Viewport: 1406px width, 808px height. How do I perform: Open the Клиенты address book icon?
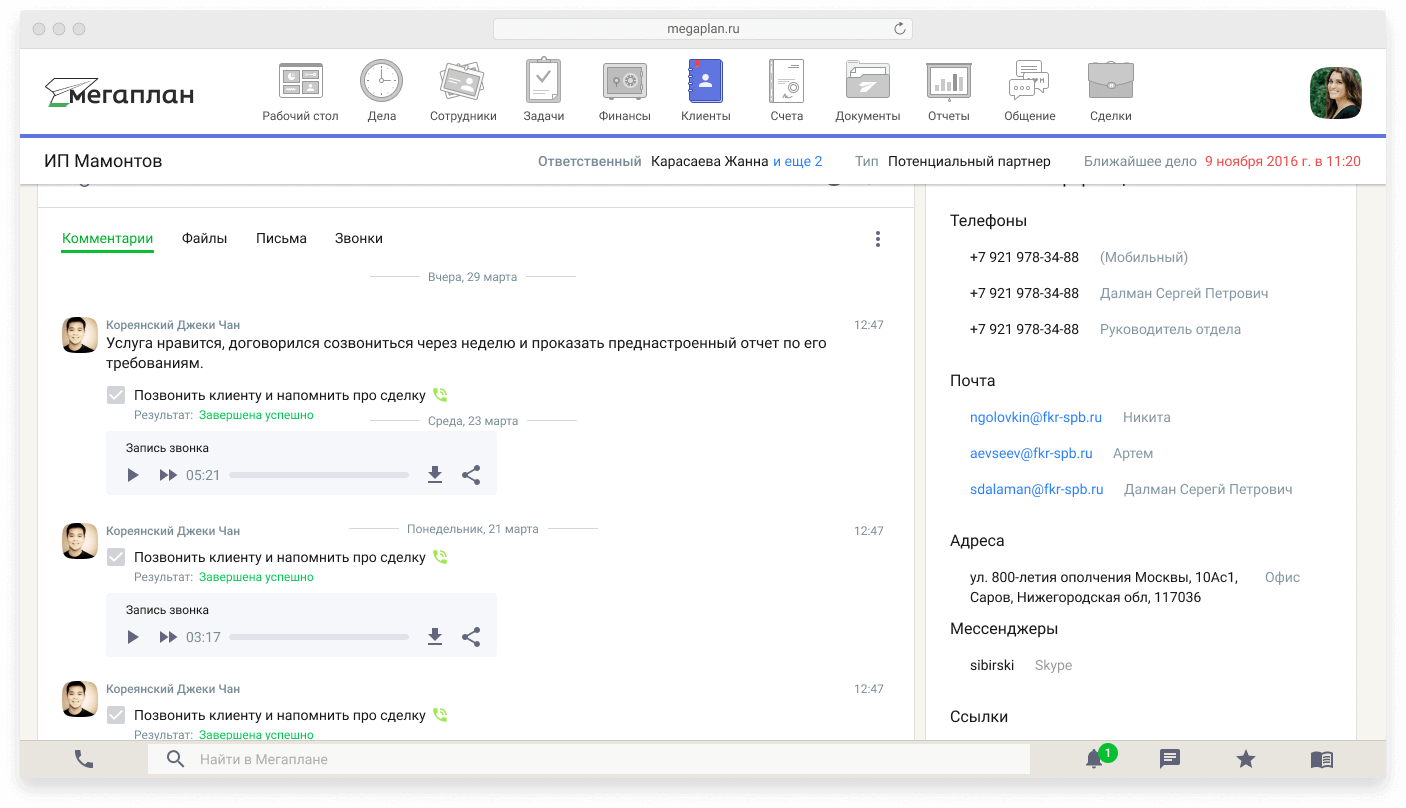click(705, 82)
